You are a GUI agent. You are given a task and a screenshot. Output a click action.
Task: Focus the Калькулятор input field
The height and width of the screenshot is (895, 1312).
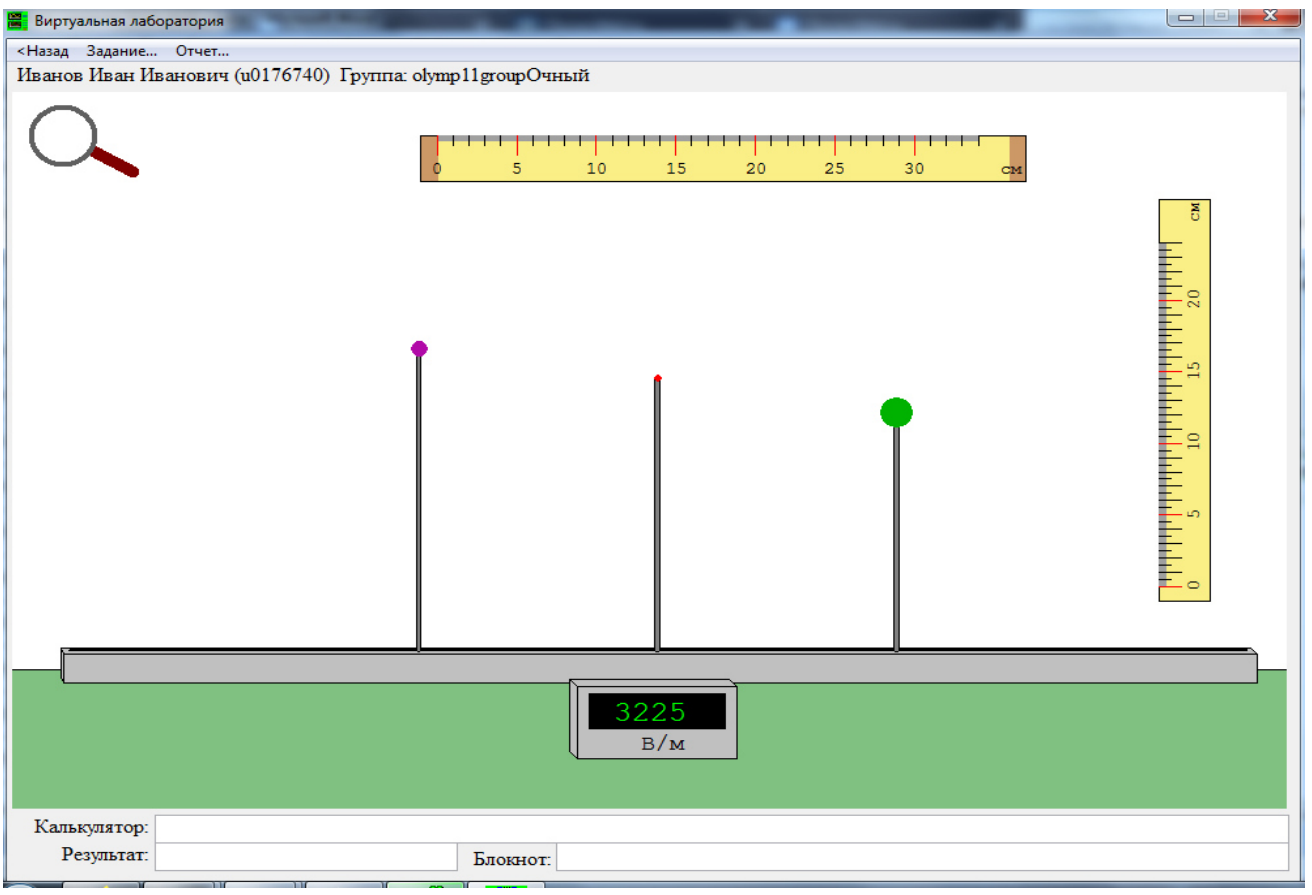coord(721,829)
